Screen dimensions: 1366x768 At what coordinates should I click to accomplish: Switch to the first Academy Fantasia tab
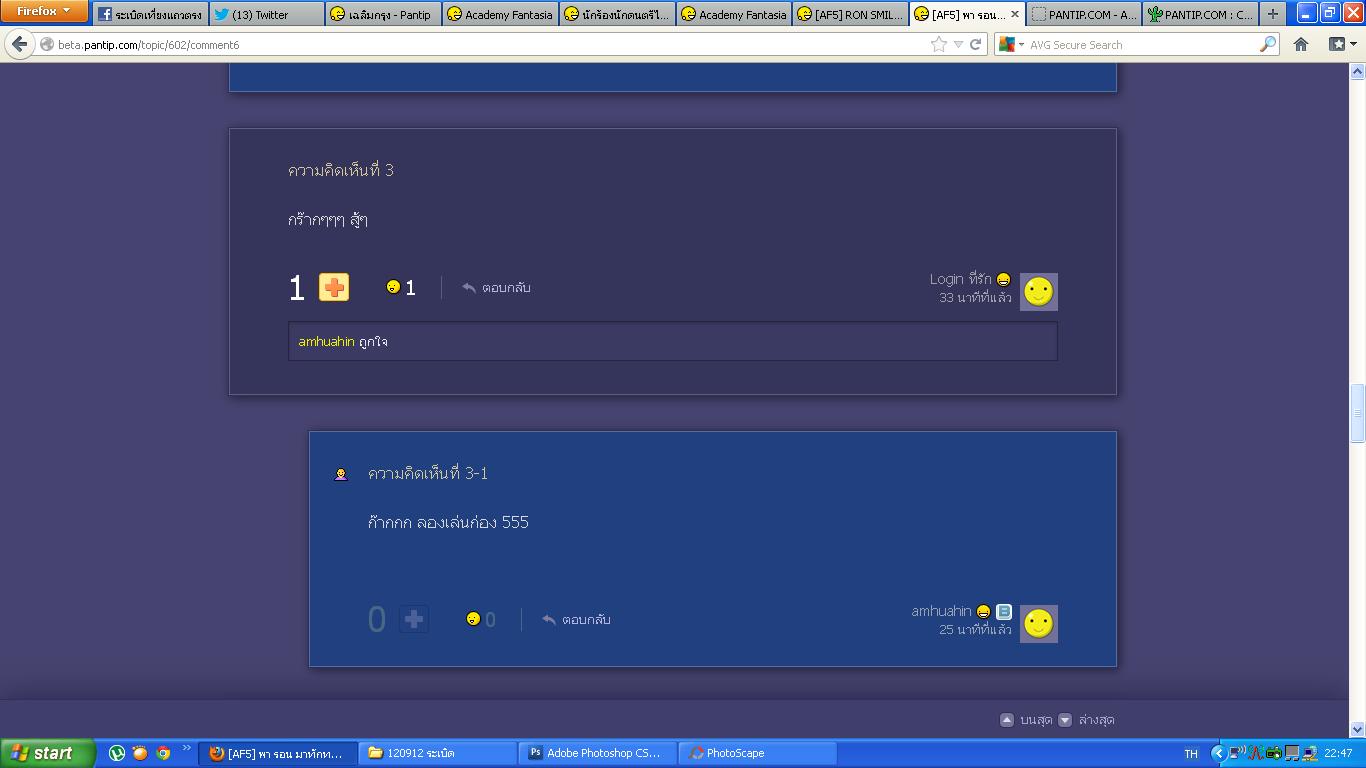499,14
